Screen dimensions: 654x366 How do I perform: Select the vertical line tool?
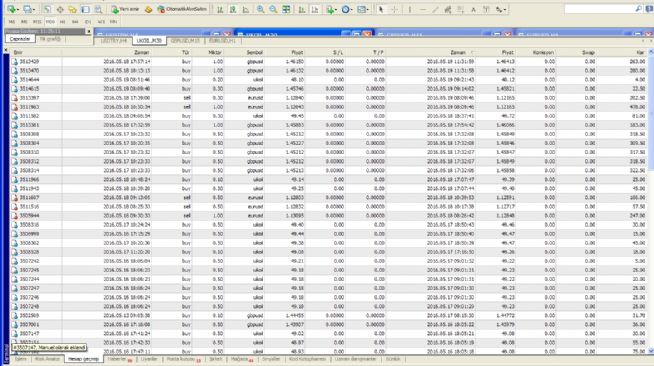coord(410,9)
